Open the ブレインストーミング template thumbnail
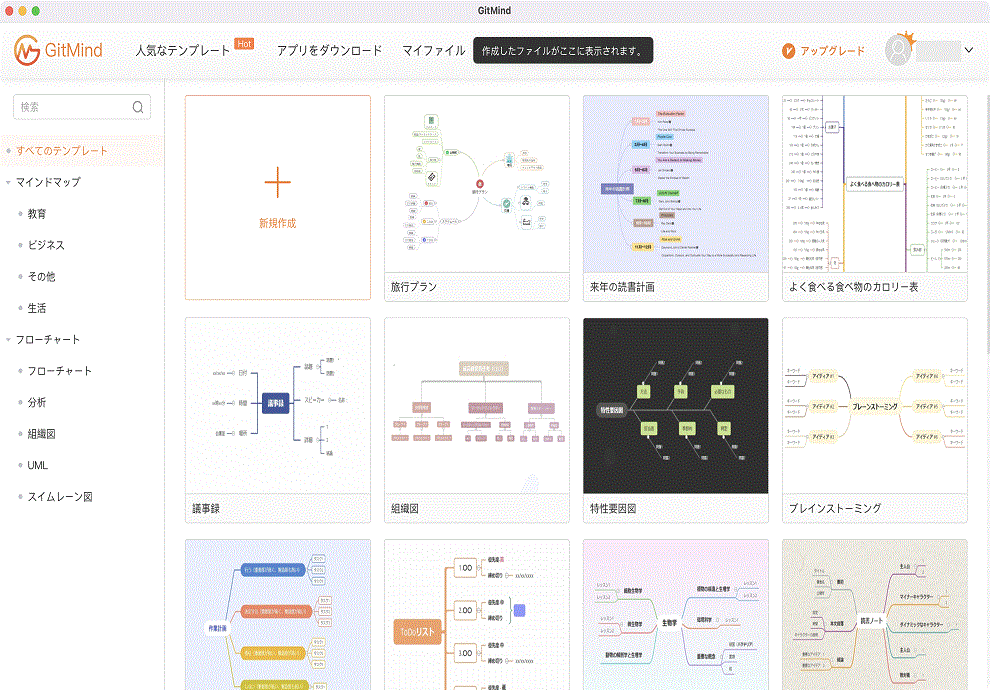The image size is (990, 690). (x=874, y=405)
